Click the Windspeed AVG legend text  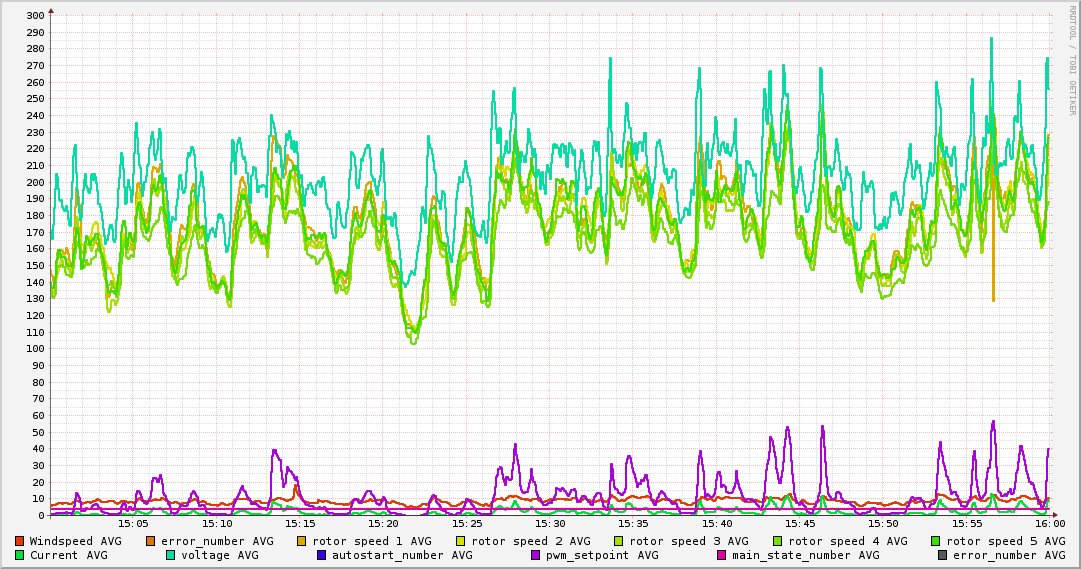pos(75,541)
